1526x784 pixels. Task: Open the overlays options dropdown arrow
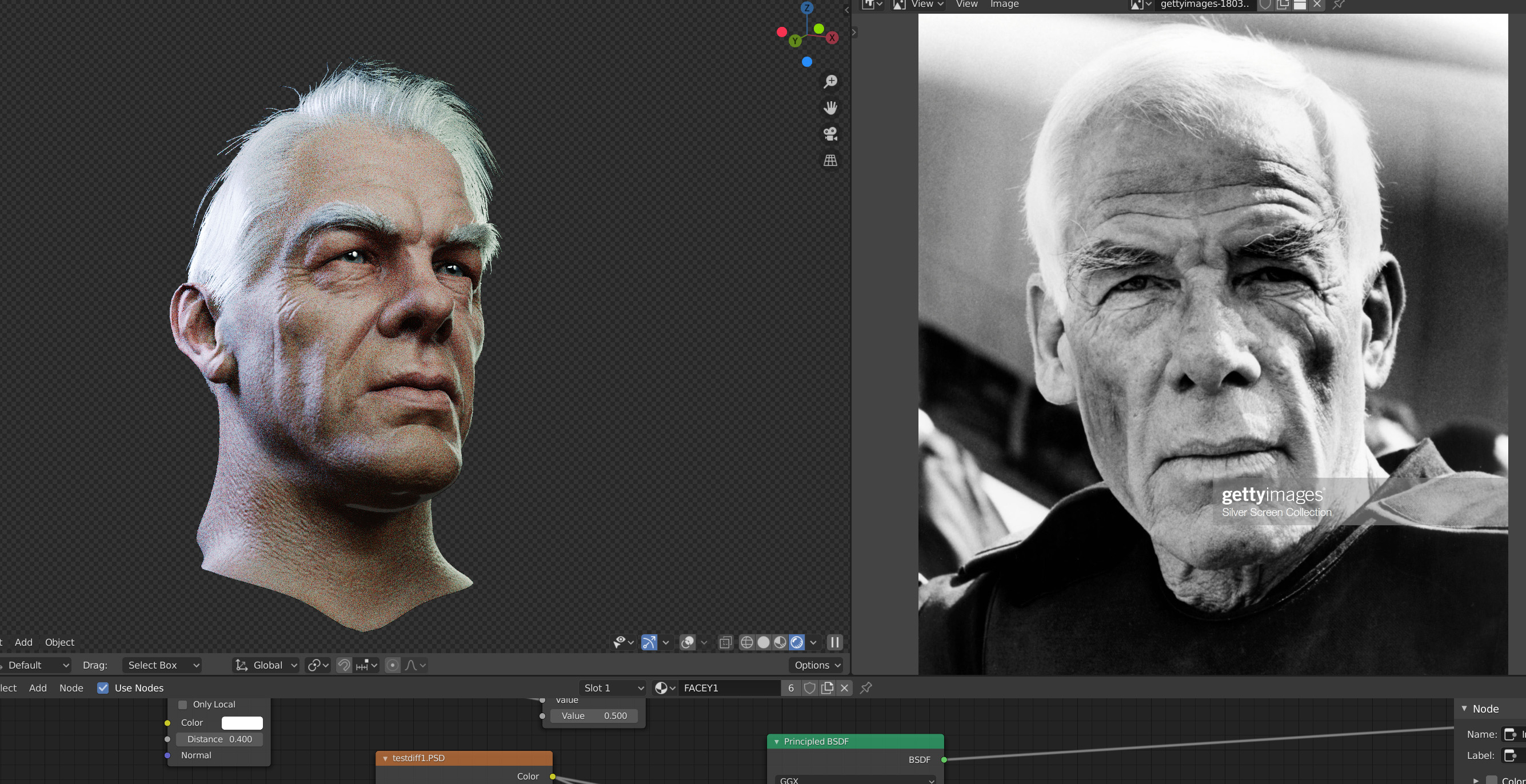tap(704, 642)
